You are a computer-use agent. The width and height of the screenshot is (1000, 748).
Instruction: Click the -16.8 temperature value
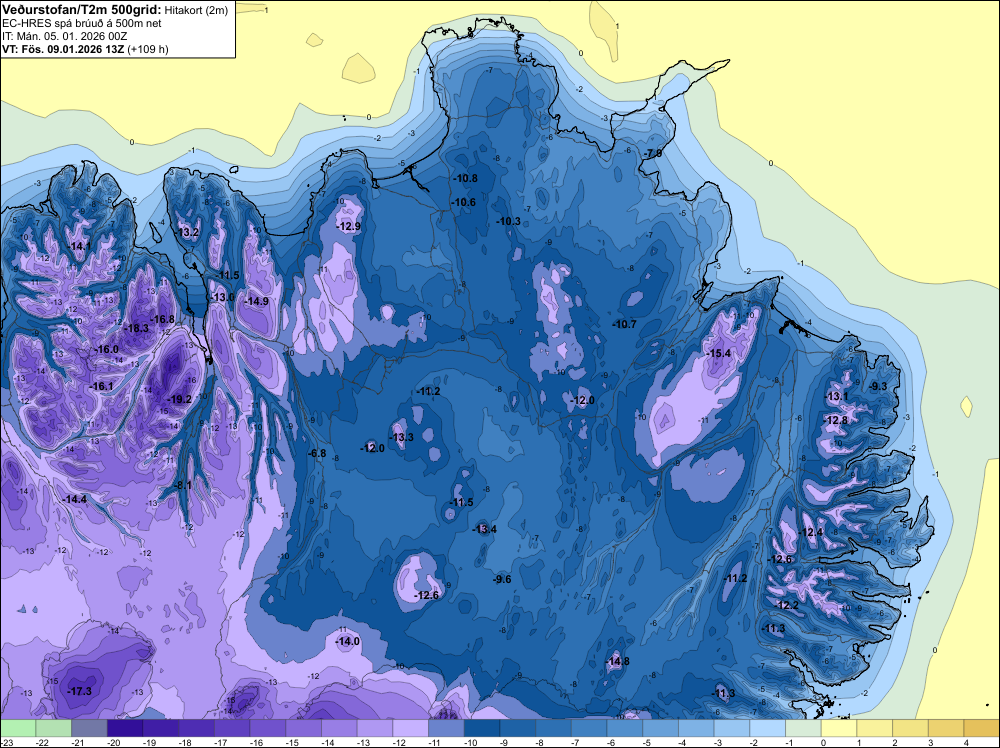[162, 319]
